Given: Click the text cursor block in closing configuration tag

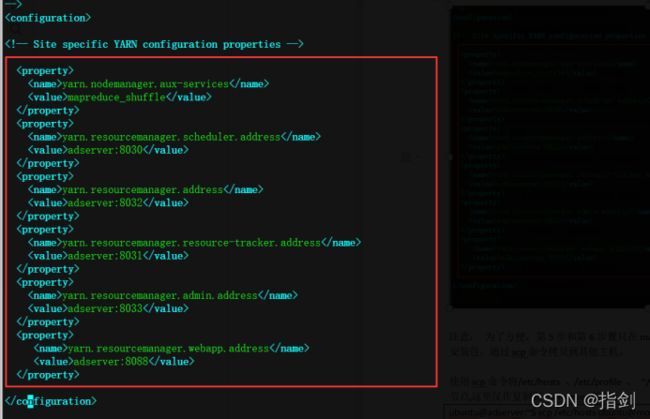Looking at the screenshot, I should point(30,402).
